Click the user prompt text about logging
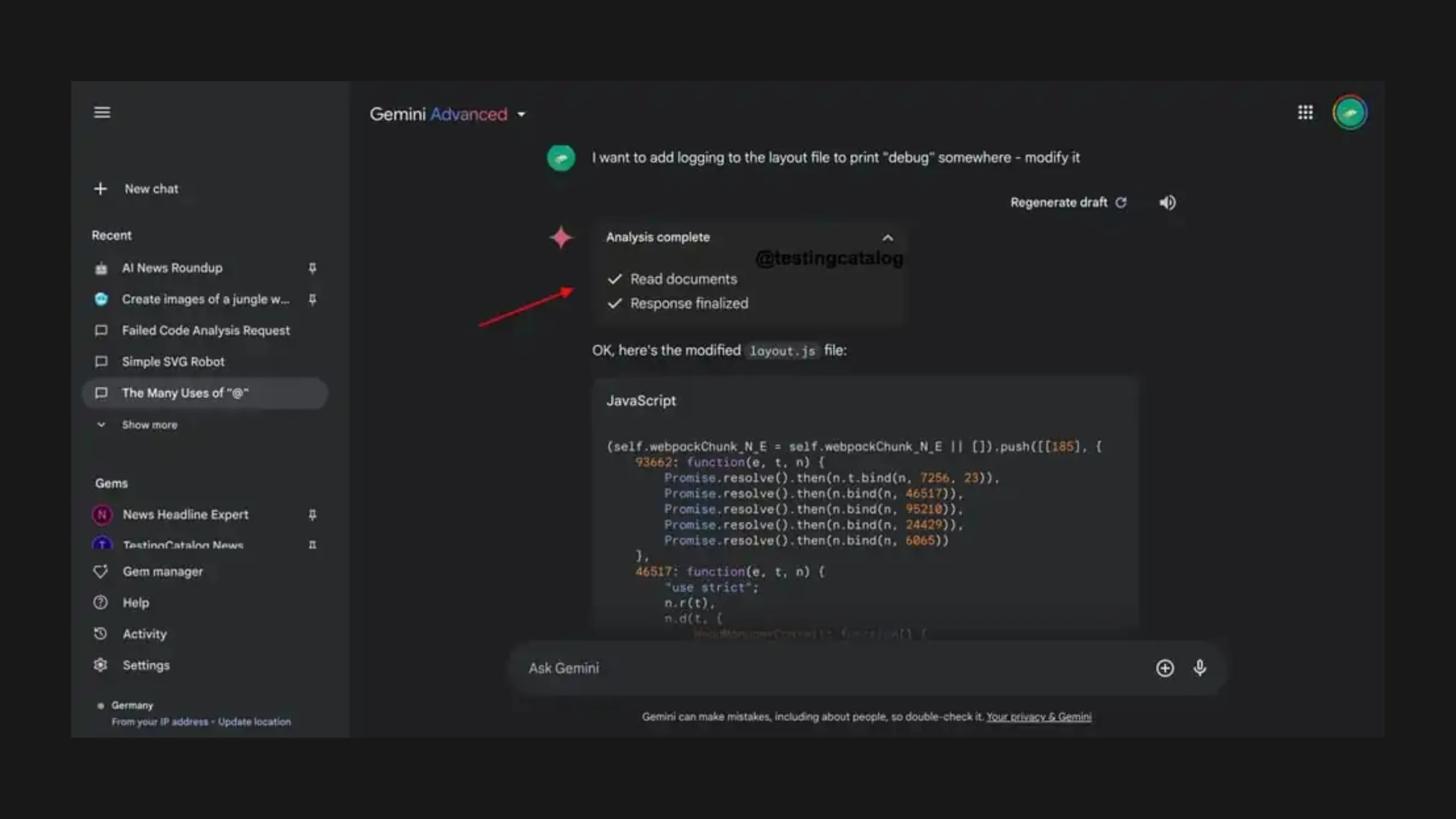 pos(835,158)
